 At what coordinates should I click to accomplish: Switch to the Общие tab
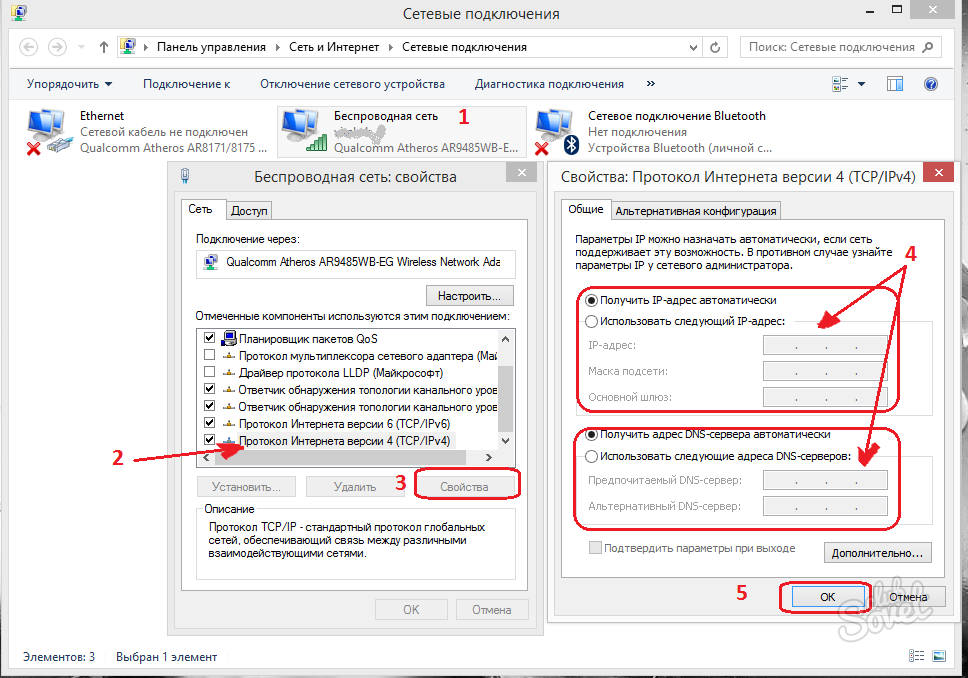point(586,209)
